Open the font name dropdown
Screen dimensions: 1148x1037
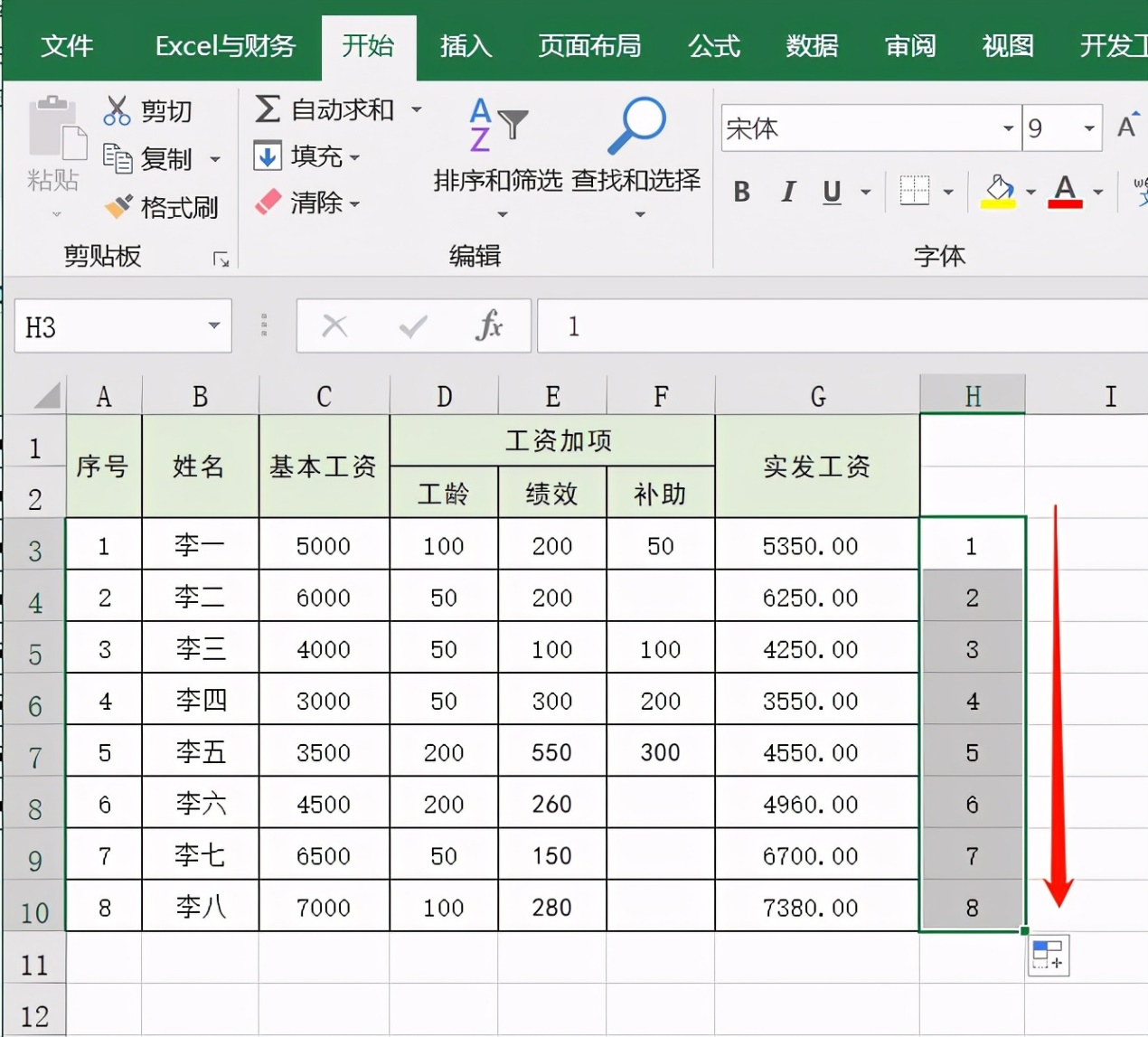(1008, 128)
